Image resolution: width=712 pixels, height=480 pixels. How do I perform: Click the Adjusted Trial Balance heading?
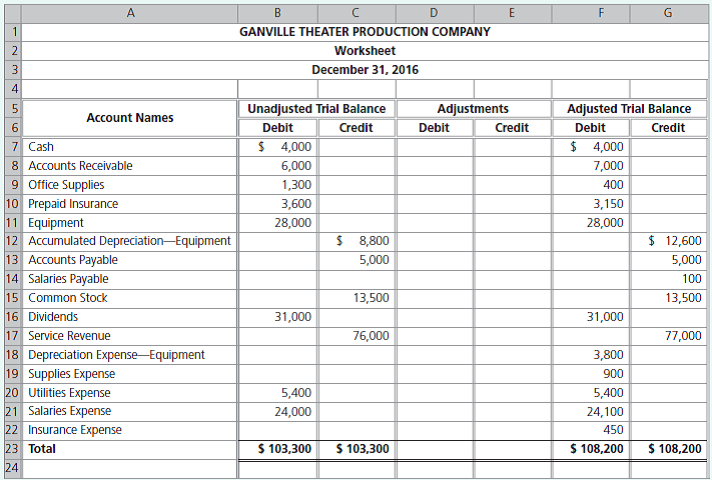click(x=628, y=109)
